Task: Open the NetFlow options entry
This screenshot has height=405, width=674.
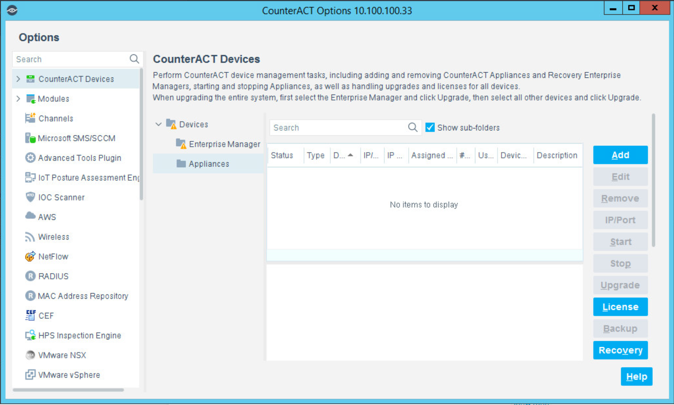Action: 53,257
